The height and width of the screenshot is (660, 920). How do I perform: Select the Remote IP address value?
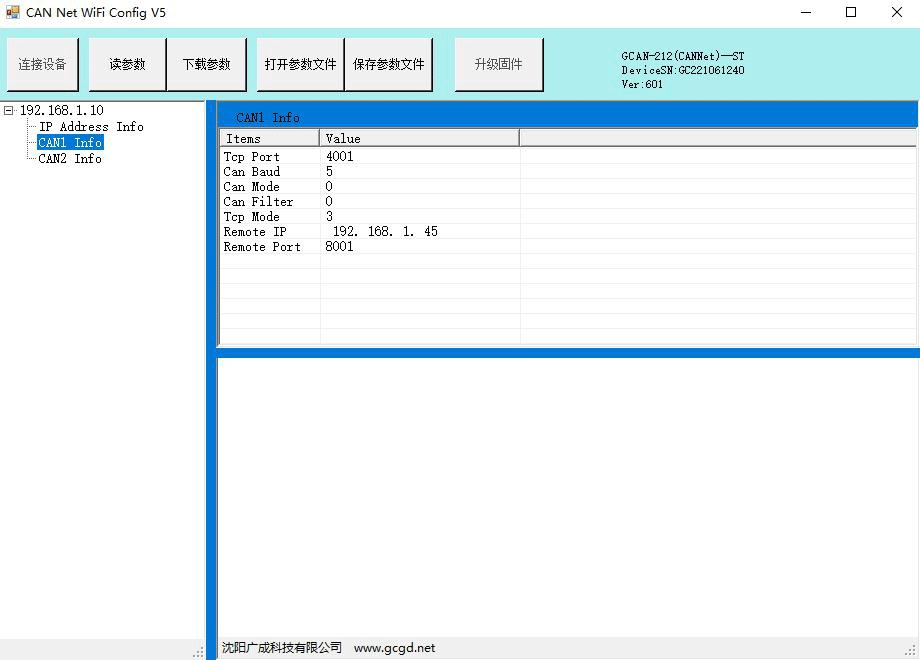click(385, 232)
